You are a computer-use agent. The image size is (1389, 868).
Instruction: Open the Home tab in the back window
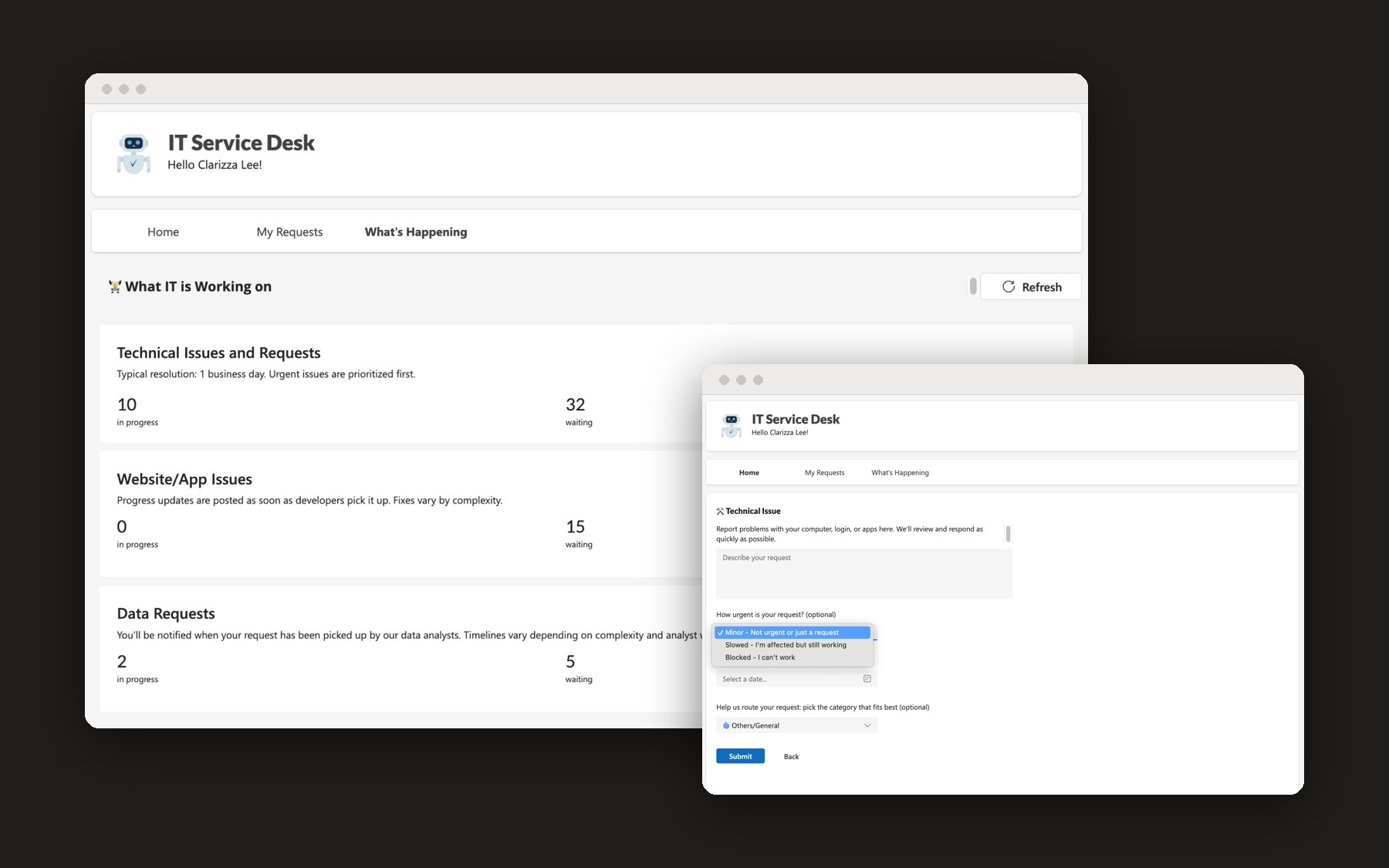[163, 231]
